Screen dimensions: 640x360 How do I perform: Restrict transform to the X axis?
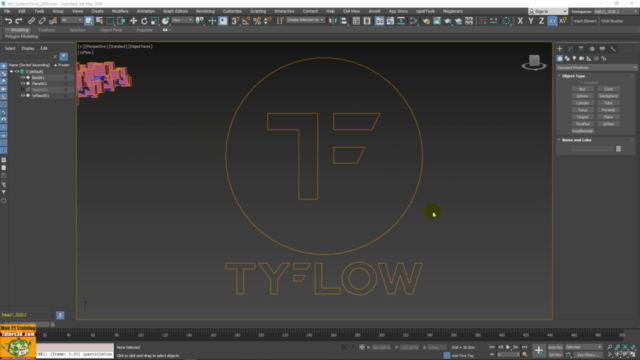pyautogui.click(x=520, y=21)
